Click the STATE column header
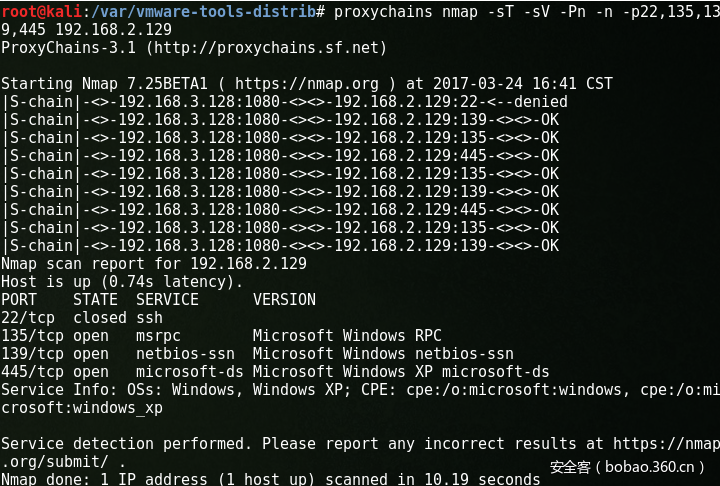Viewport: 720px width, 486px height. pos(95,300)
